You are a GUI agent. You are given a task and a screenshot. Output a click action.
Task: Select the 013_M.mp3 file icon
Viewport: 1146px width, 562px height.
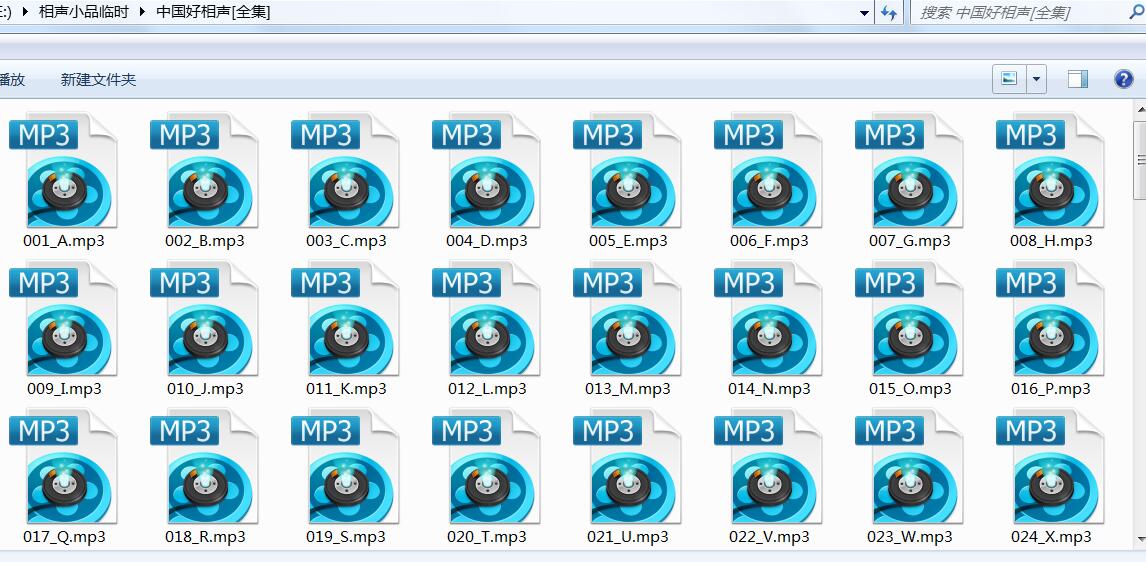click(628, 319)
